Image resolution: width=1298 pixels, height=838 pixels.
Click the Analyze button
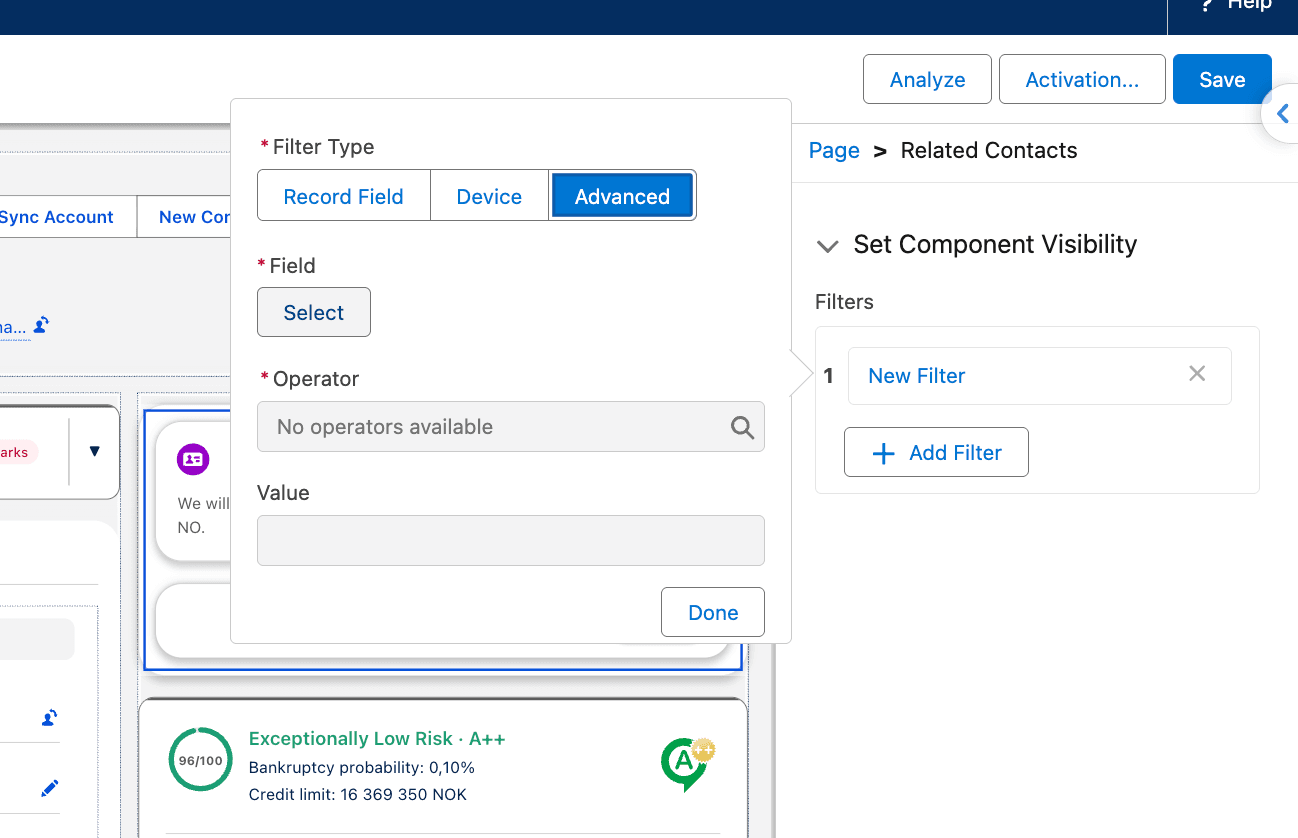[x=927, y=79]
